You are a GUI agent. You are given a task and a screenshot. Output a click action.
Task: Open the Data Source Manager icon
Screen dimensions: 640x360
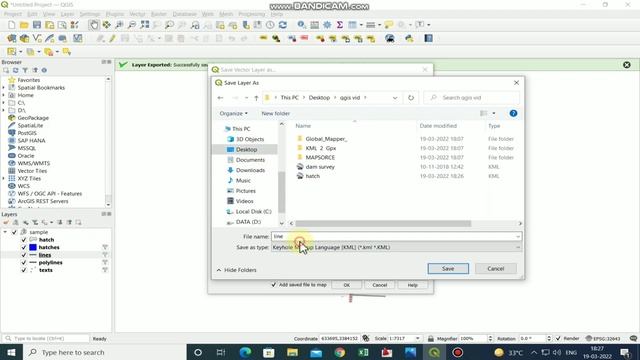coord(11,38)
